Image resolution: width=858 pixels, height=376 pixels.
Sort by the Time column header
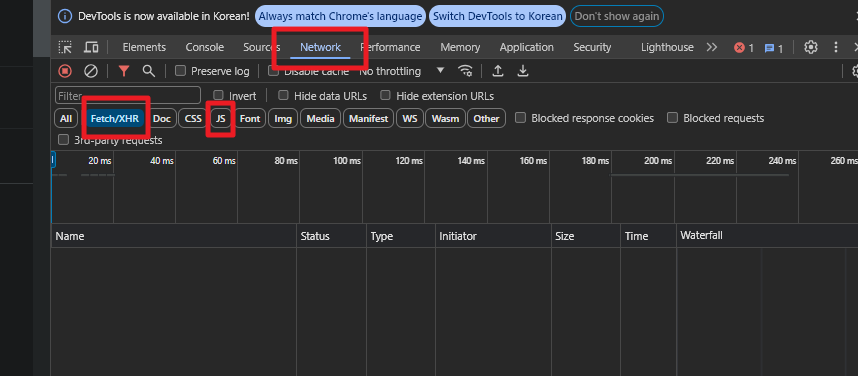coord(649,236)
